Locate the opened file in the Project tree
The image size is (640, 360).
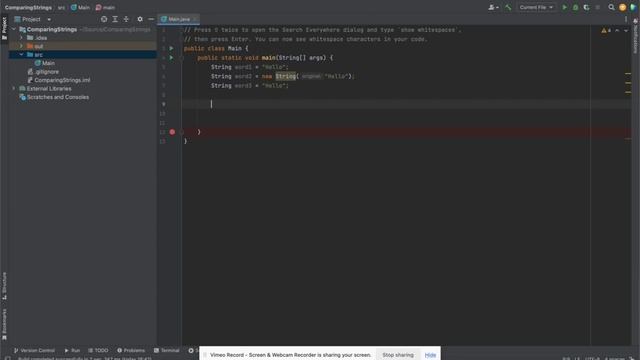click(104, 19)
